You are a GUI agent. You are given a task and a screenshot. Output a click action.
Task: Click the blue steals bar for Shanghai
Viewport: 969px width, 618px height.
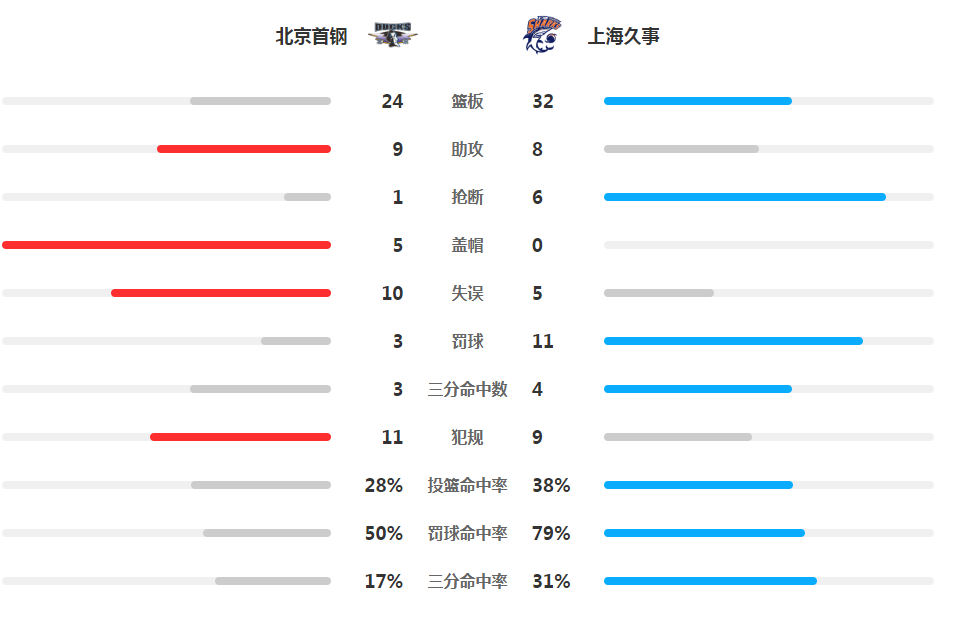click(x=745, y=197)
